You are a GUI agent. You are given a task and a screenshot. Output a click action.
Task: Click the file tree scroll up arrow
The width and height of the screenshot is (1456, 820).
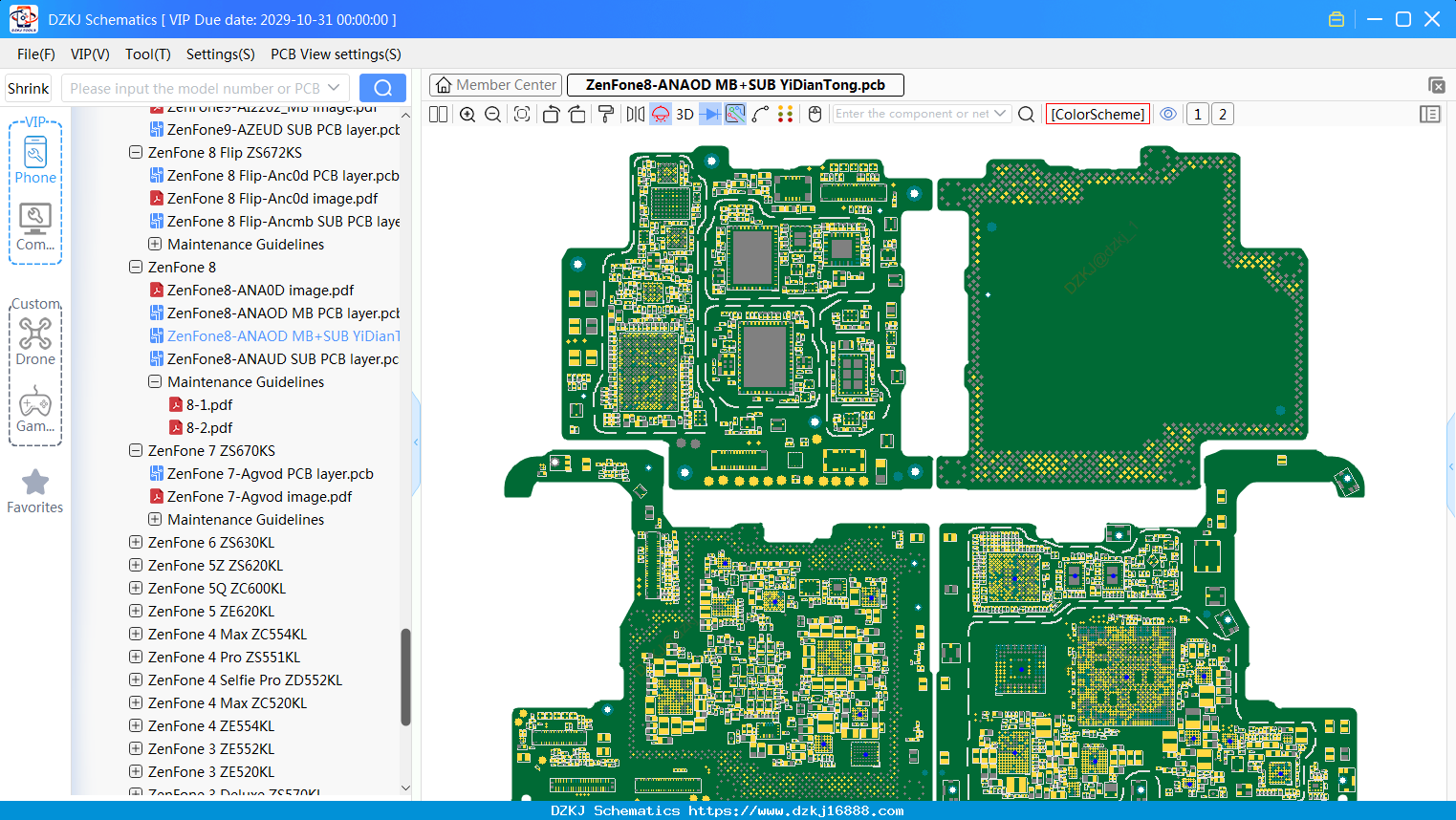coord(405,115)
